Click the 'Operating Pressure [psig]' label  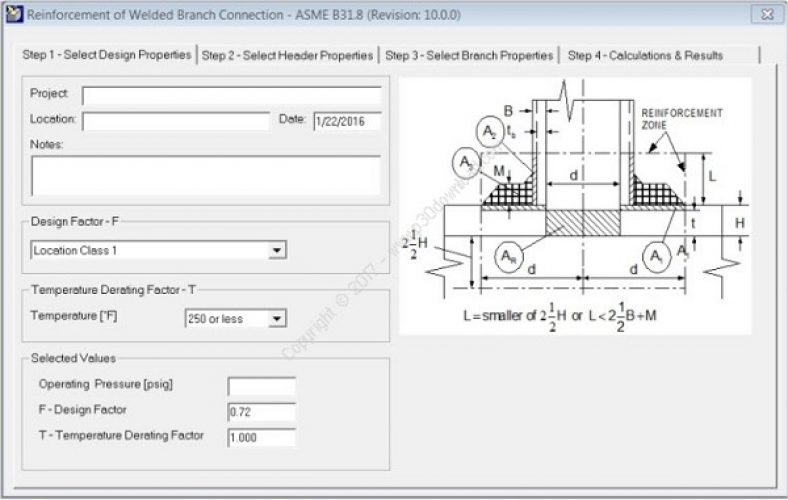coord(106,384)
